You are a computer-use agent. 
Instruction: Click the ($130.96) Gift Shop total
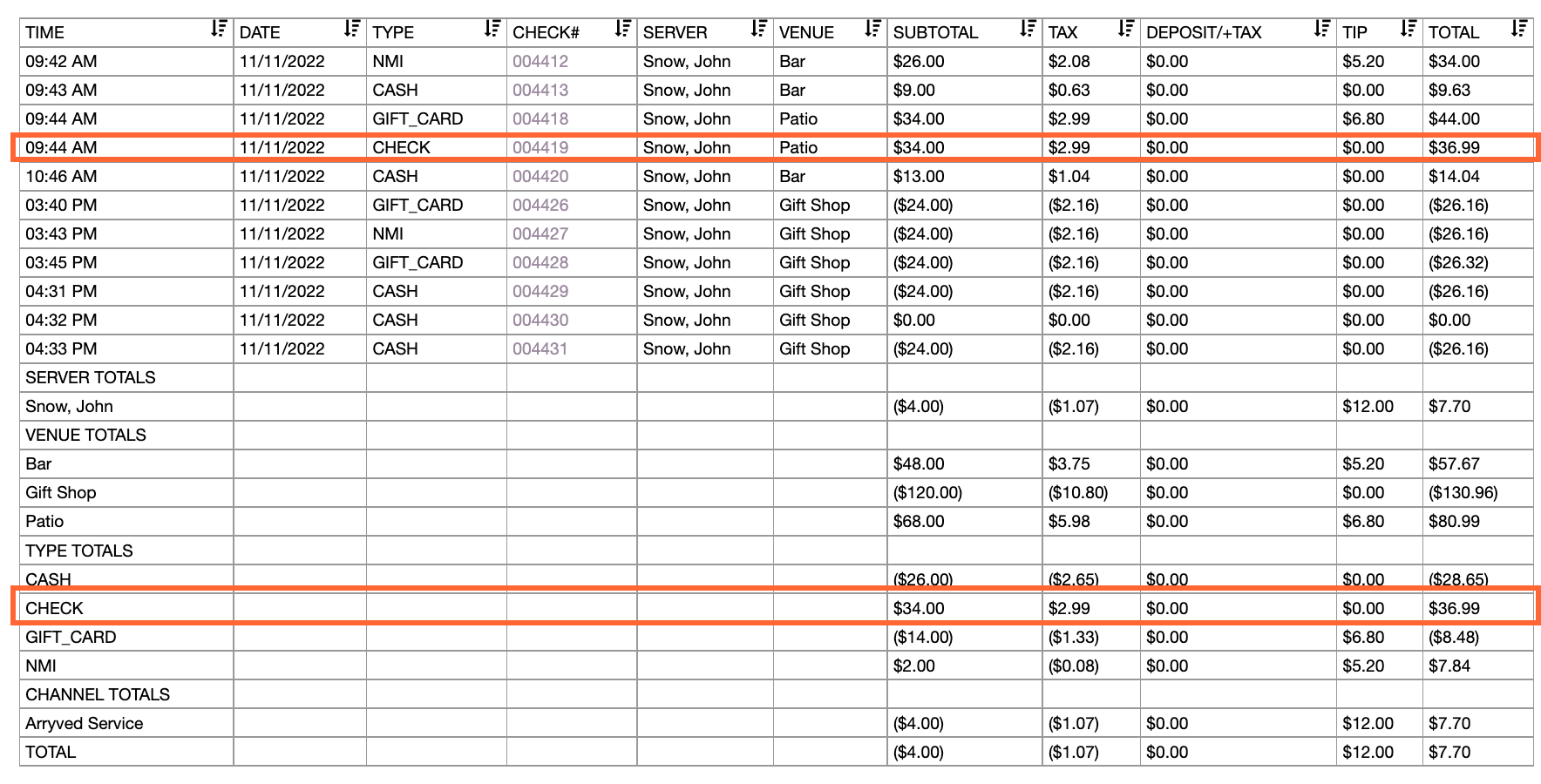point(1463,492)
